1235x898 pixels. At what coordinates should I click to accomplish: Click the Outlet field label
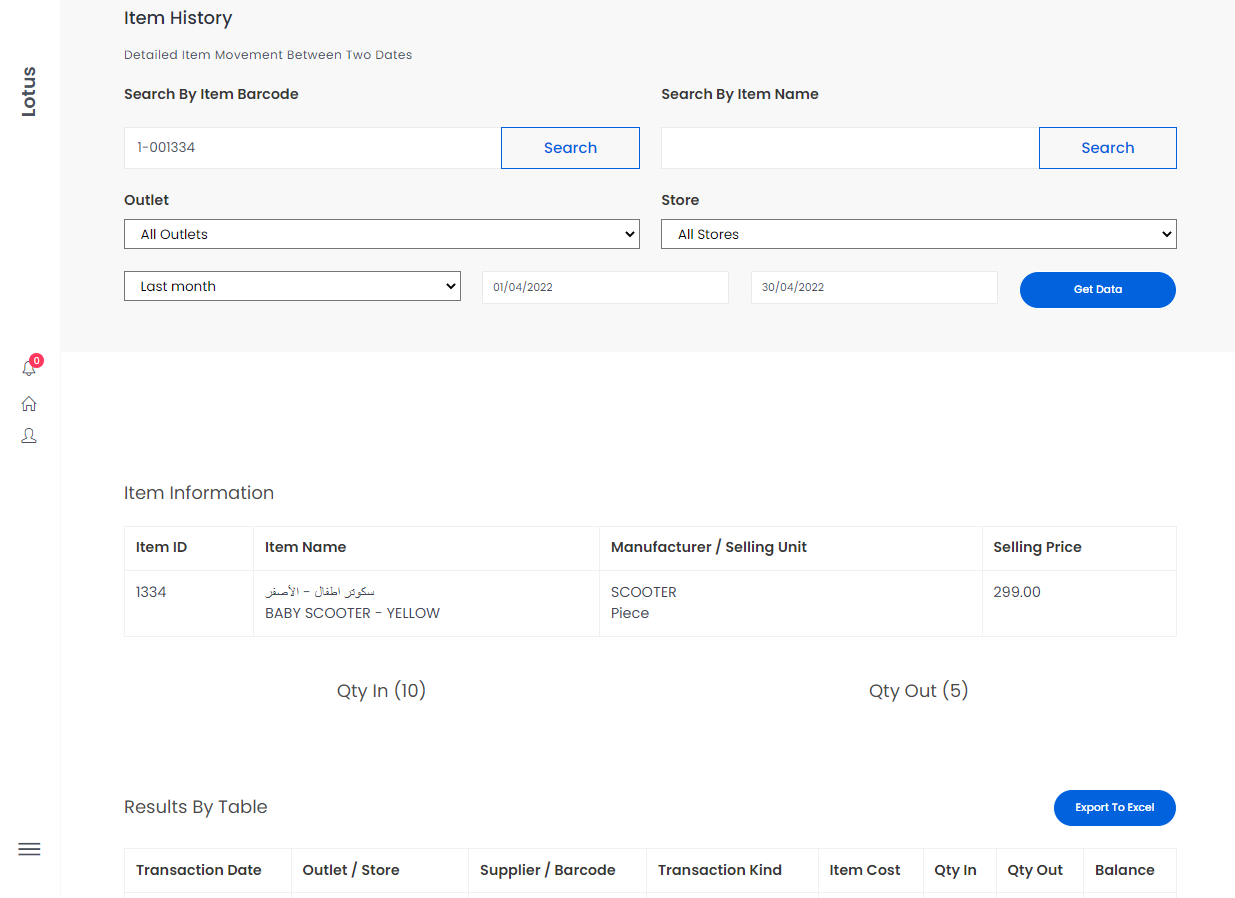(146, 200)
